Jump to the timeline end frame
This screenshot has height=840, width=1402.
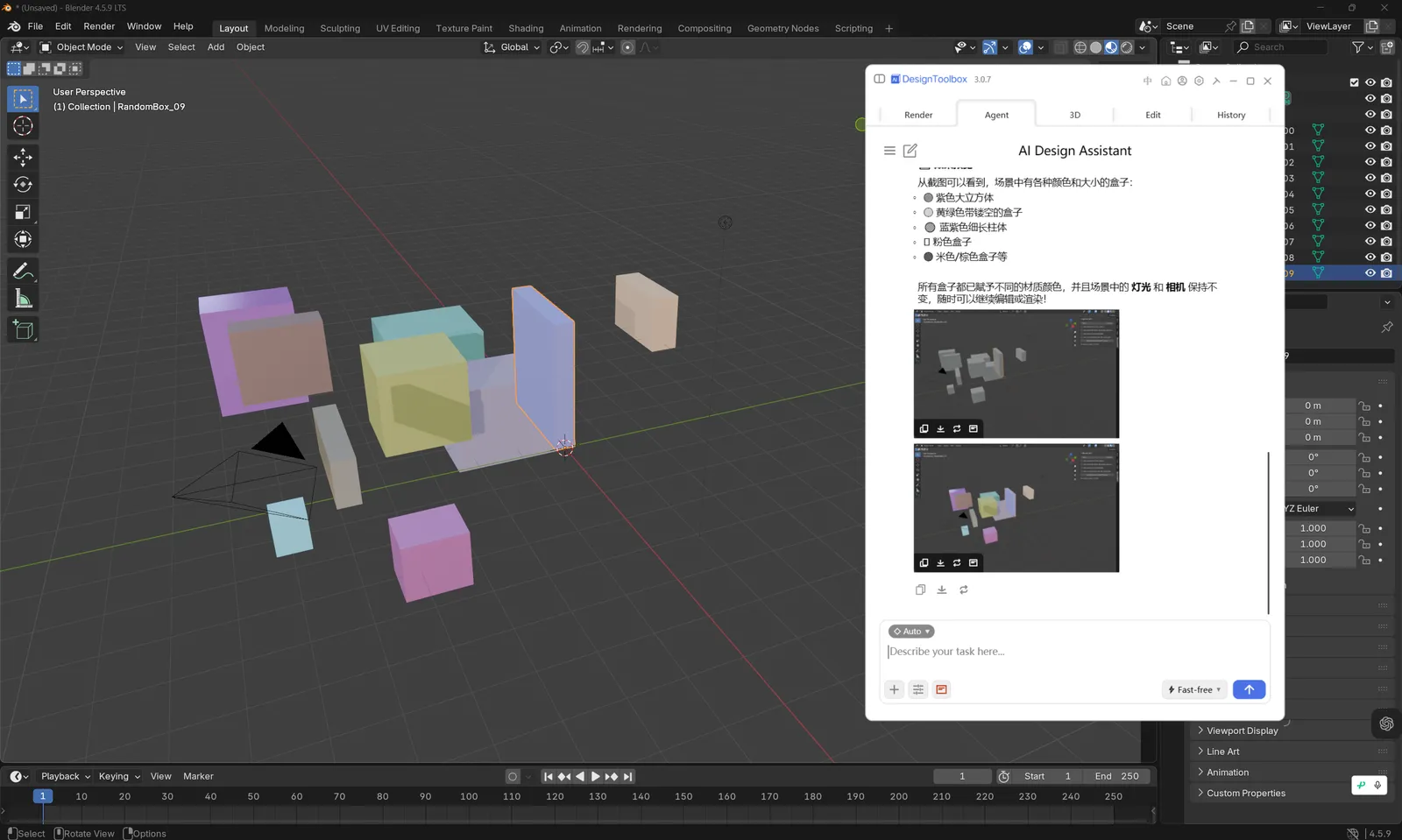(627, 776)
